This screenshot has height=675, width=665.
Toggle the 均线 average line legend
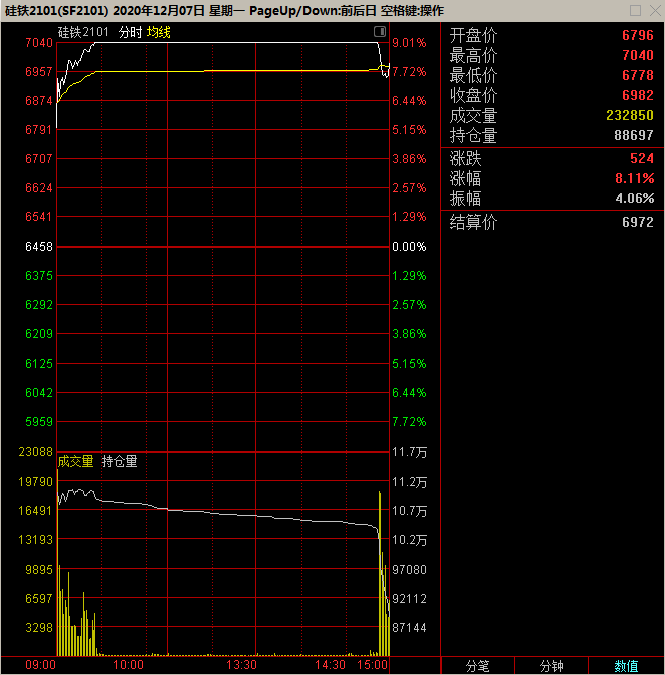[x=159, y=33]
